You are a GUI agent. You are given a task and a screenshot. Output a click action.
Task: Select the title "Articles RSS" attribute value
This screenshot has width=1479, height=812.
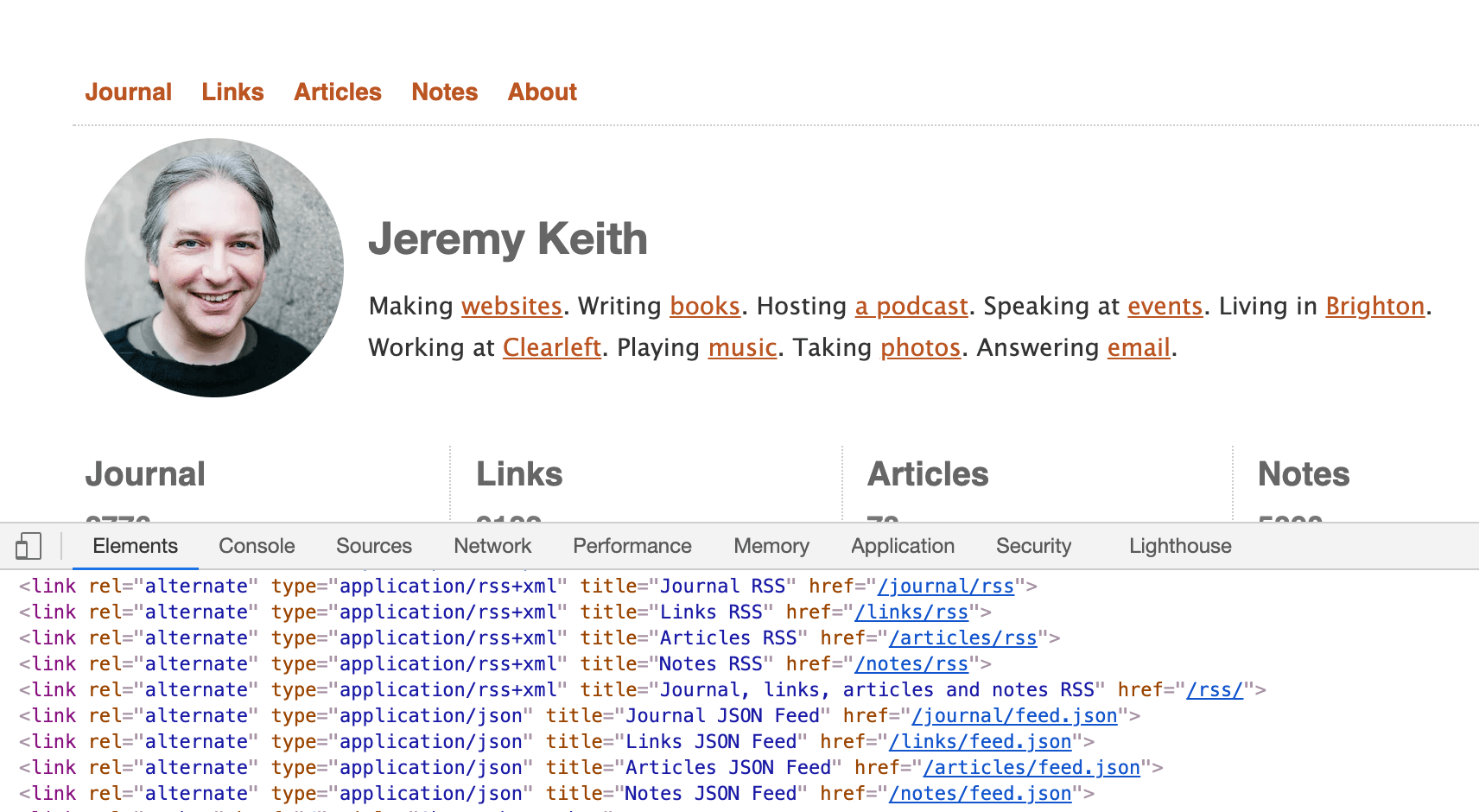728,638
